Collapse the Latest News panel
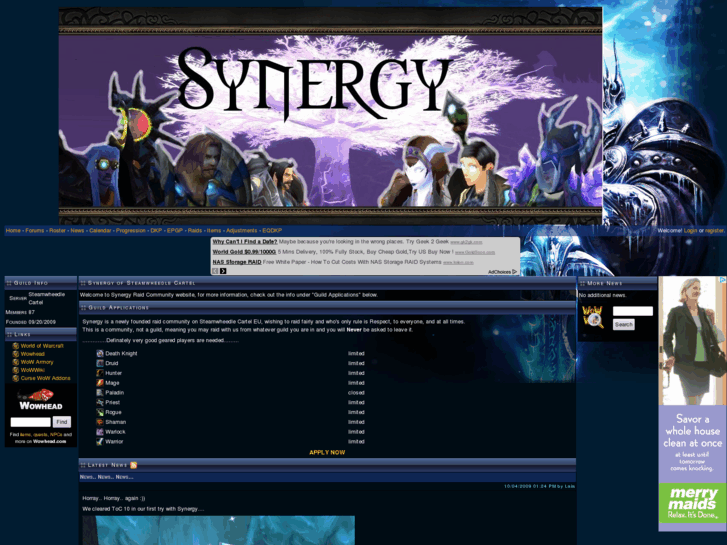This screenshot has height=545, width=727. (x=83, y=465)
